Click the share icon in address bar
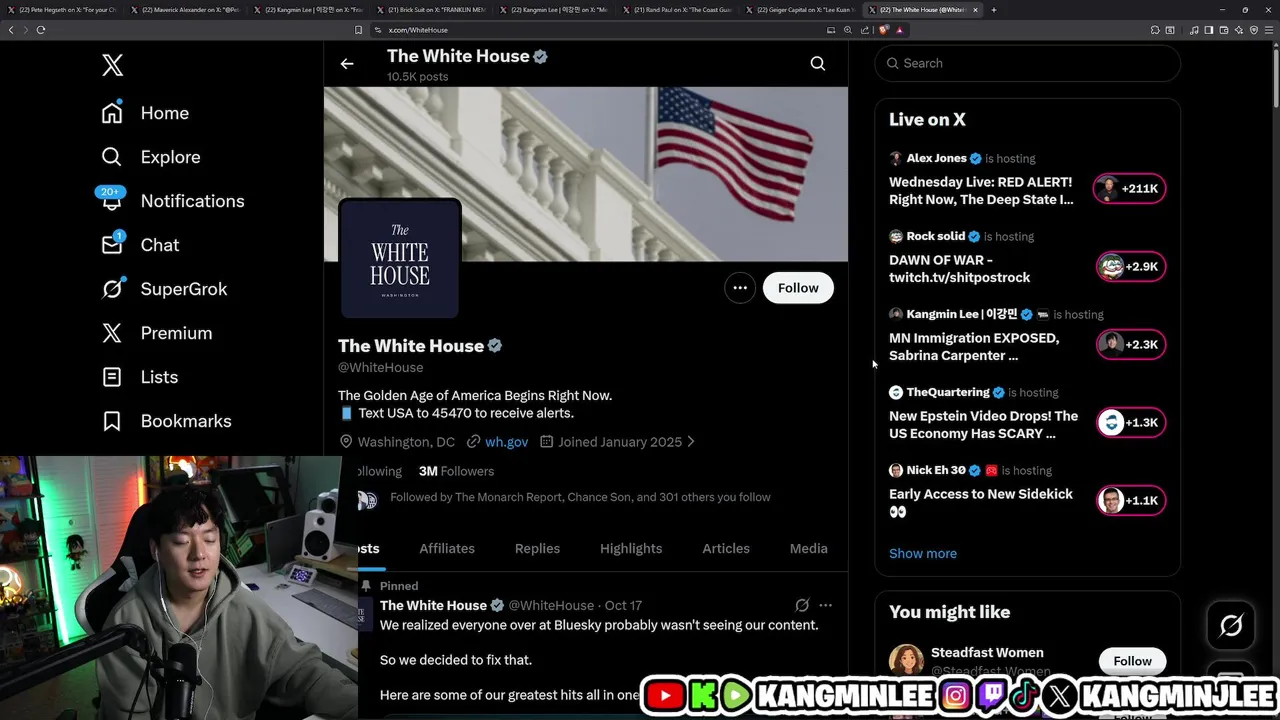Viewport: 1280px width, 720px height. point(864,30)
